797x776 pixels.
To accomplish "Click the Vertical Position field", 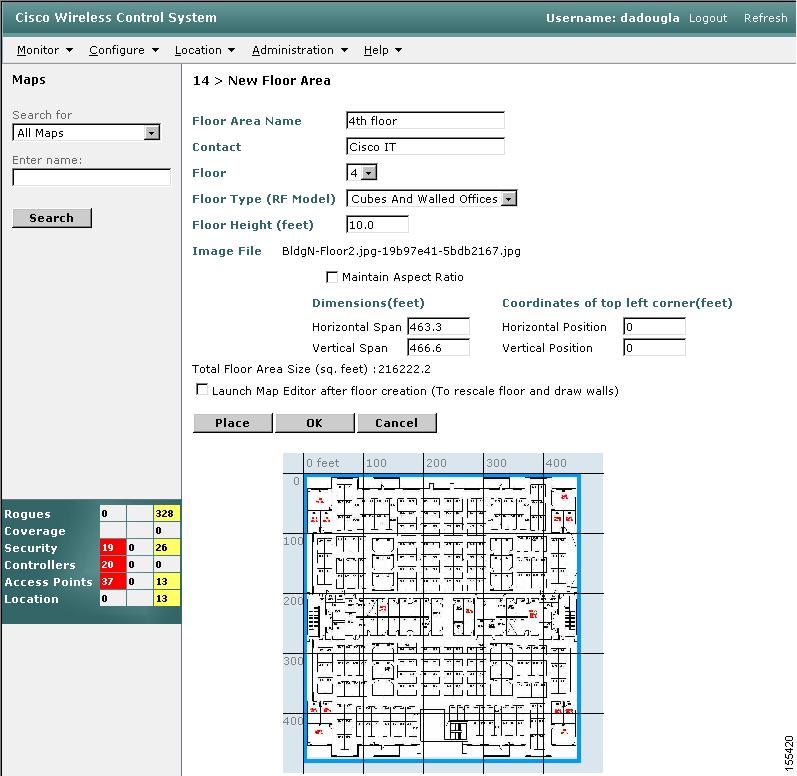I will tap(654, 348).
